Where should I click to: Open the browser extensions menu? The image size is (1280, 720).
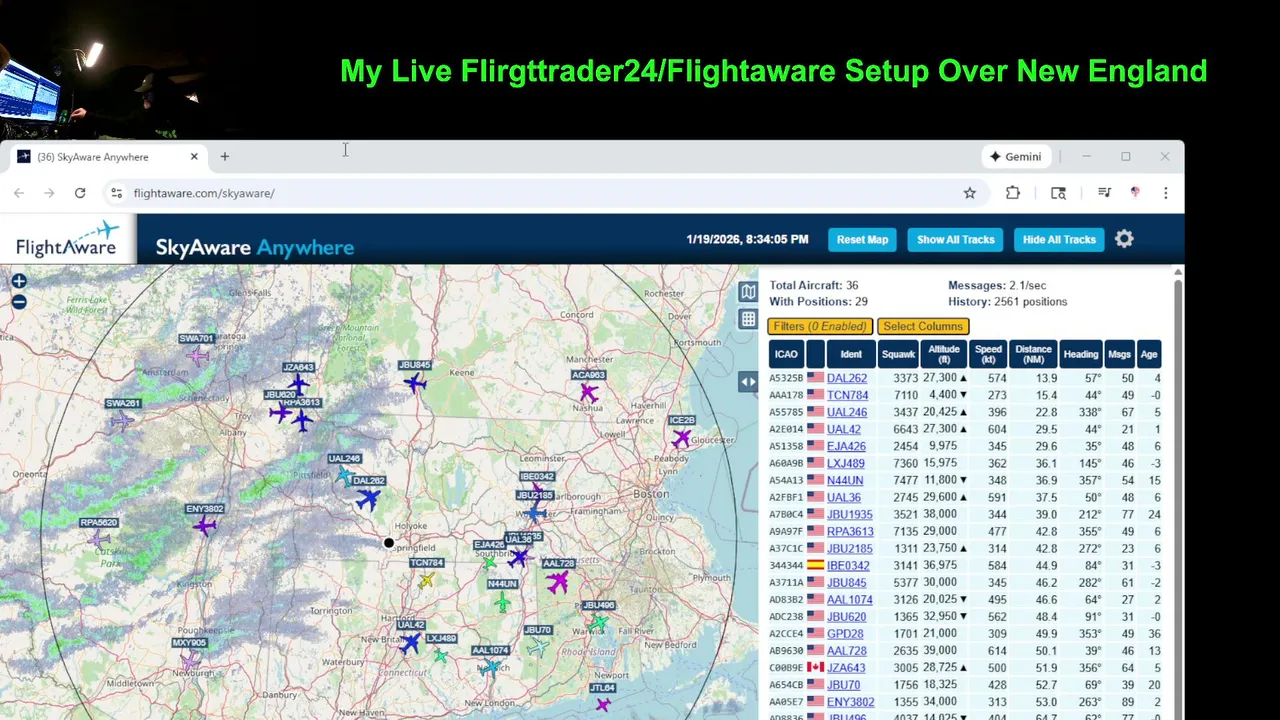pos(1013,193)
